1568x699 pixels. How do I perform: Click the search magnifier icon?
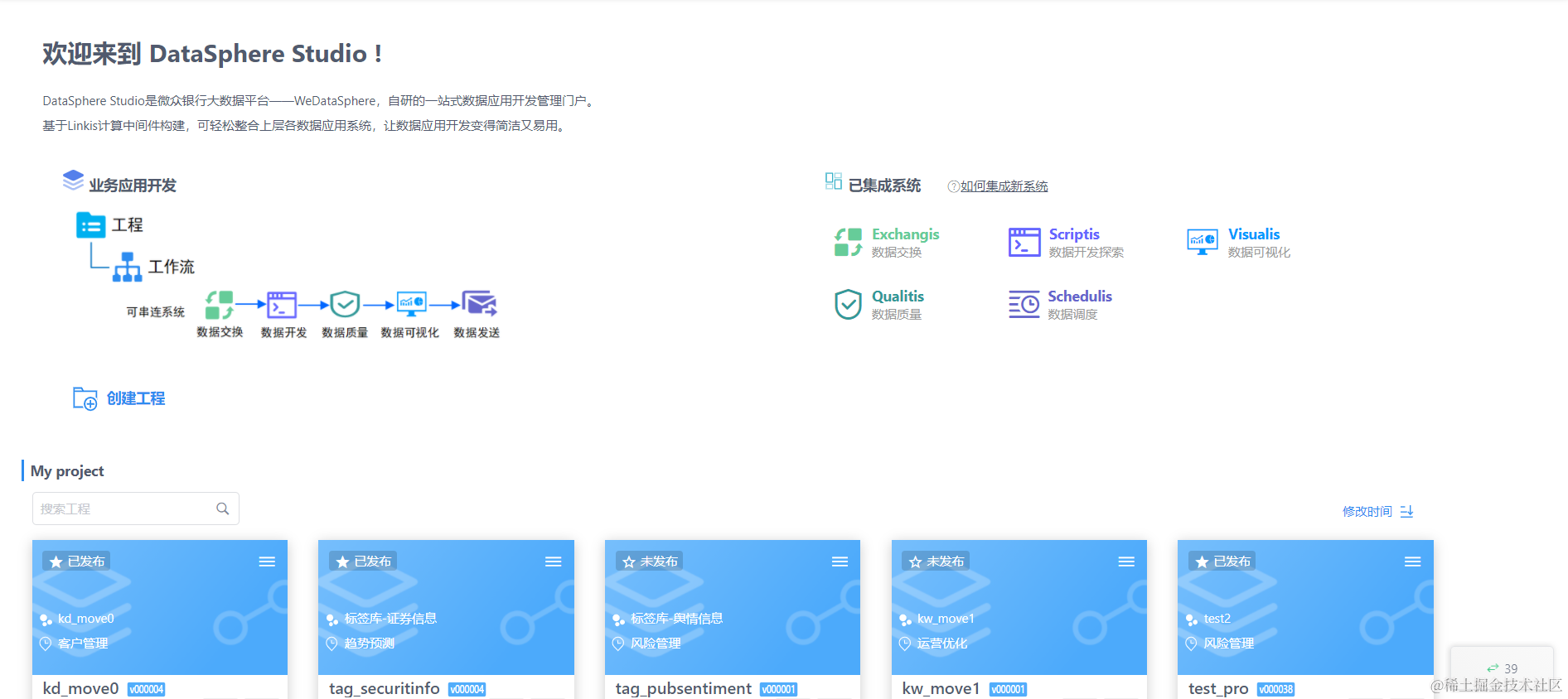pyautogui.click(x=222, y=509)
